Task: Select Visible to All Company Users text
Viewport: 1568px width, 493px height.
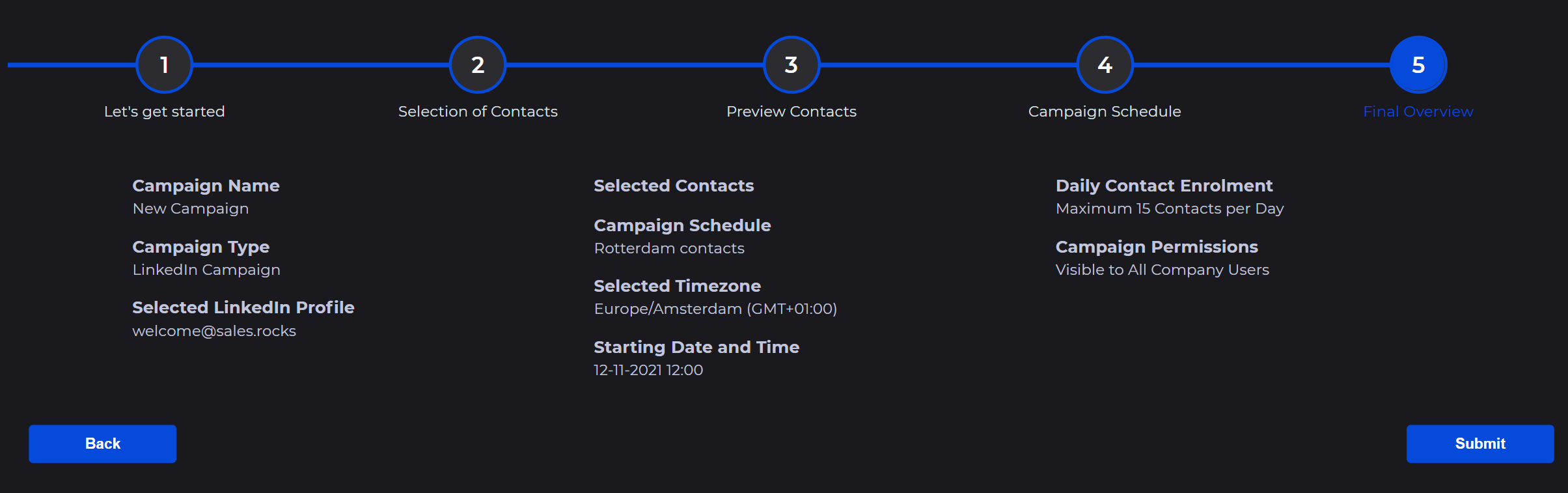Action: tap(1162, 270)
